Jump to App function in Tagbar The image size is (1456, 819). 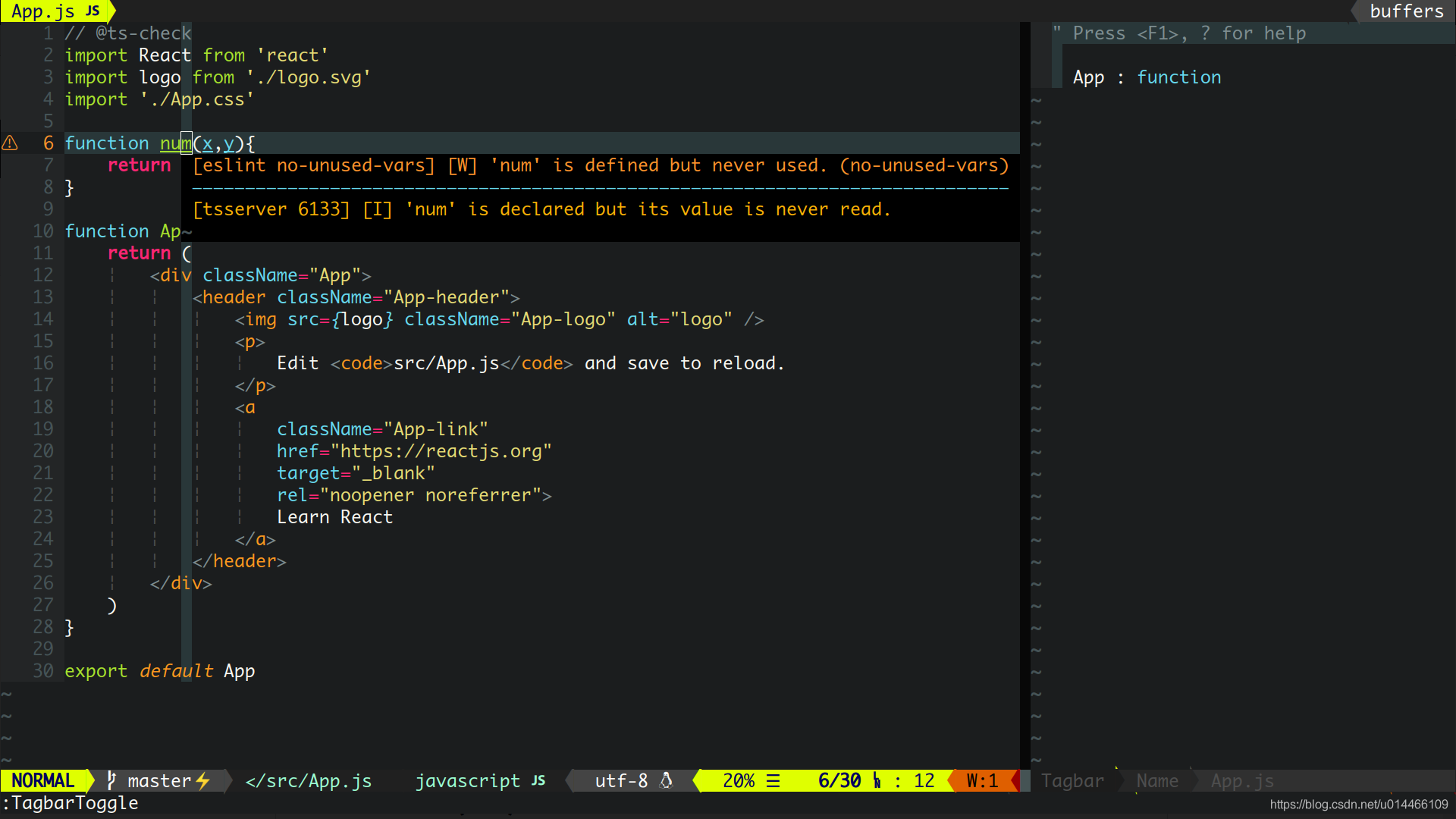[1147, 77]
